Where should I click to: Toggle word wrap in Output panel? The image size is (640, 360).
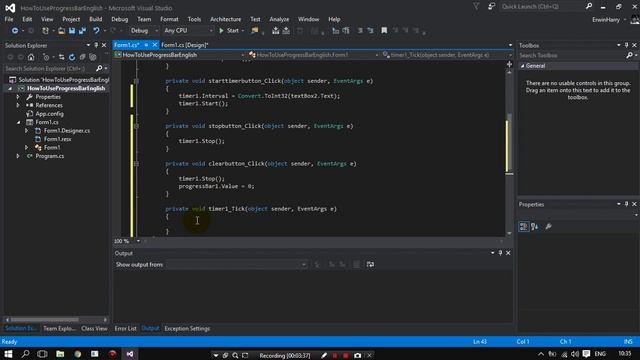pos(370,264)
